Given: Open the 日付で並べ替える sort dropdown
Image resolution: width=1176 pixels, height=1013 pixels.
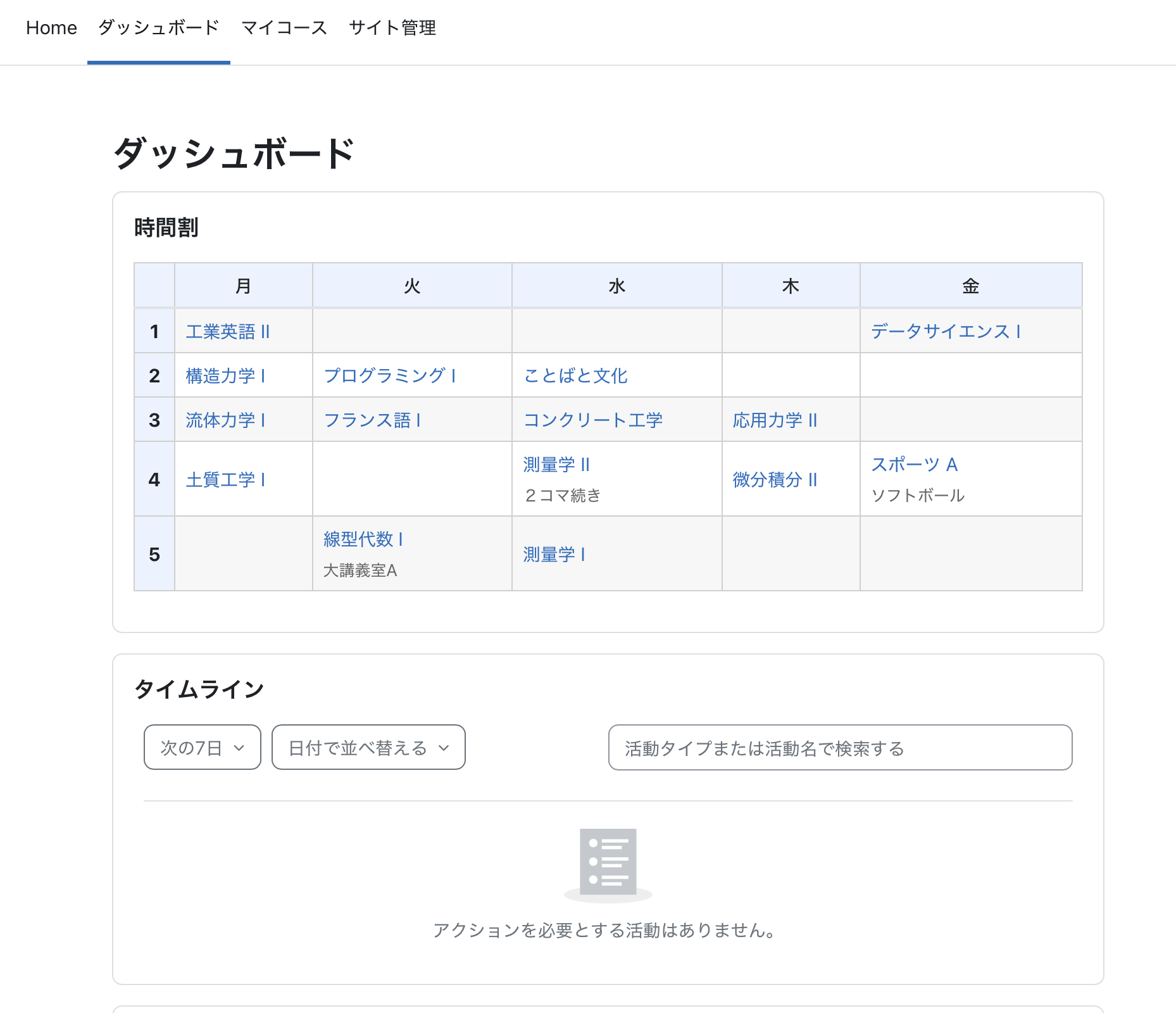Looking at the screenshot, I should [368, 748].
